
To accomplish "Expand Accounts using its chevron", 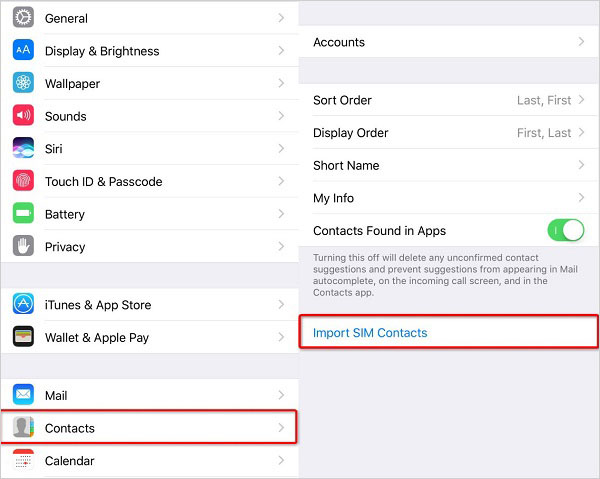I will pyautogui.click(x=581, y=42).
